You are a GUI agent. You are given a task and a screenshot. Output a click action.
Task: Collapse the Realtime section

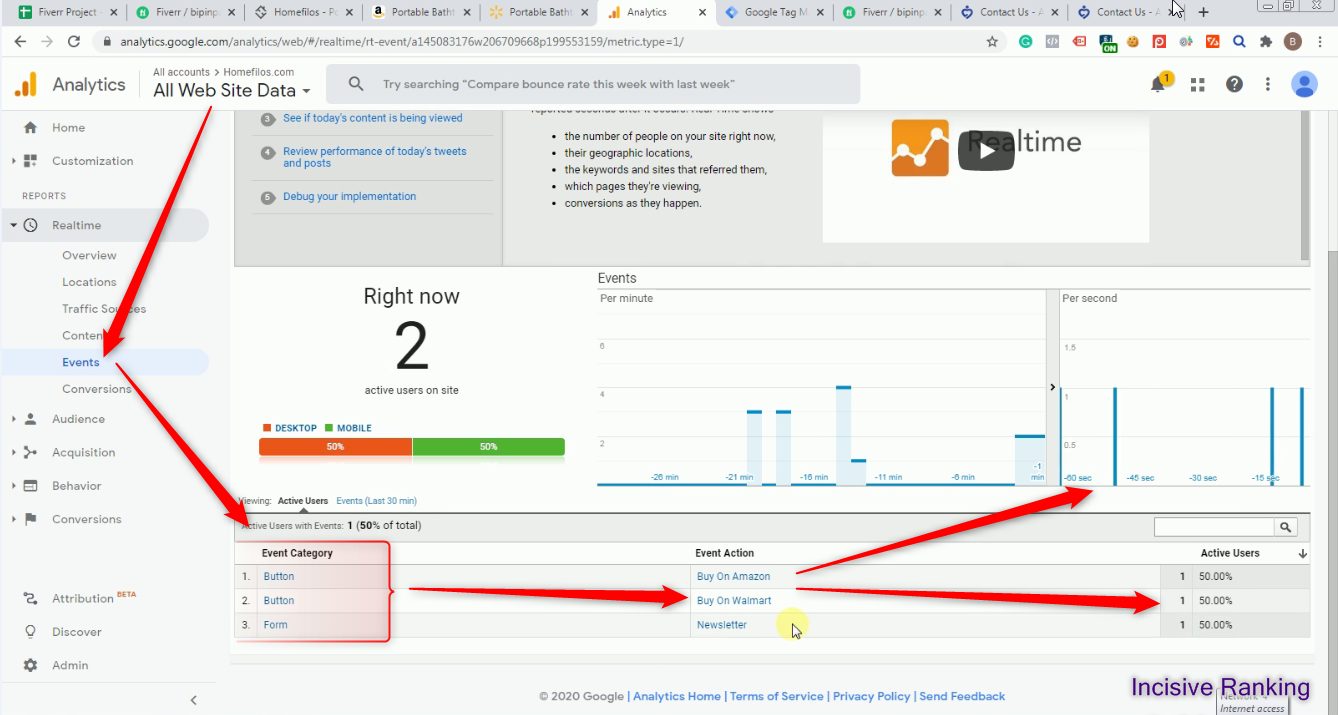tap(13, 225)
